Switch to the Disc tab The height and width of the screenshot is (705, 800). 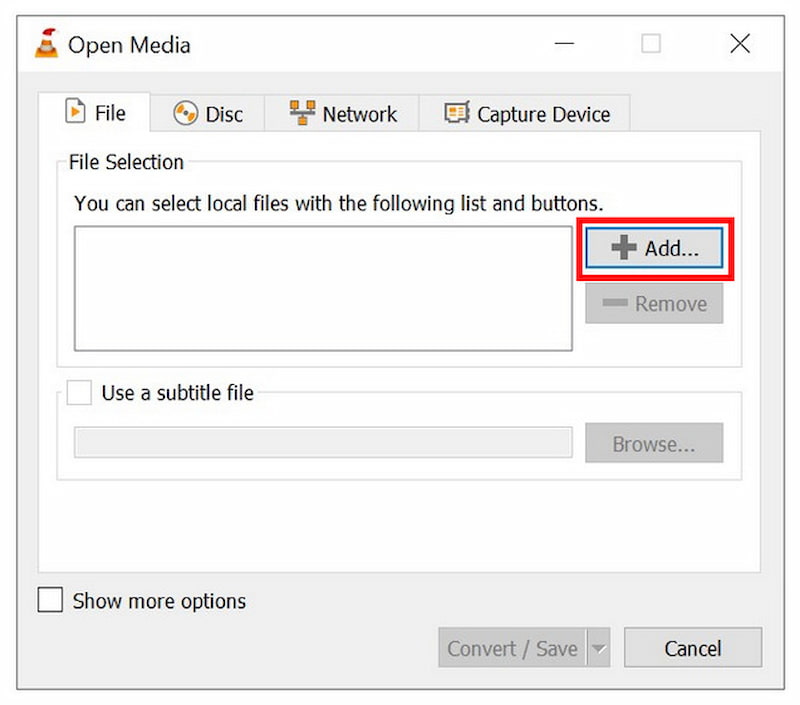click(207, 113)
